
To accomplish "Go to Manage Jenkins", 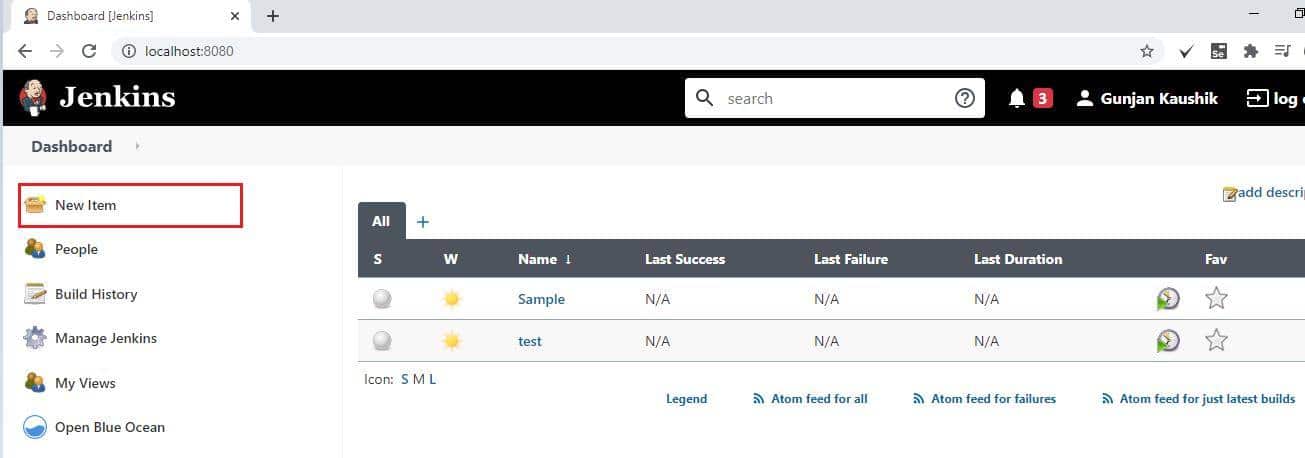I will click(106, 338).
